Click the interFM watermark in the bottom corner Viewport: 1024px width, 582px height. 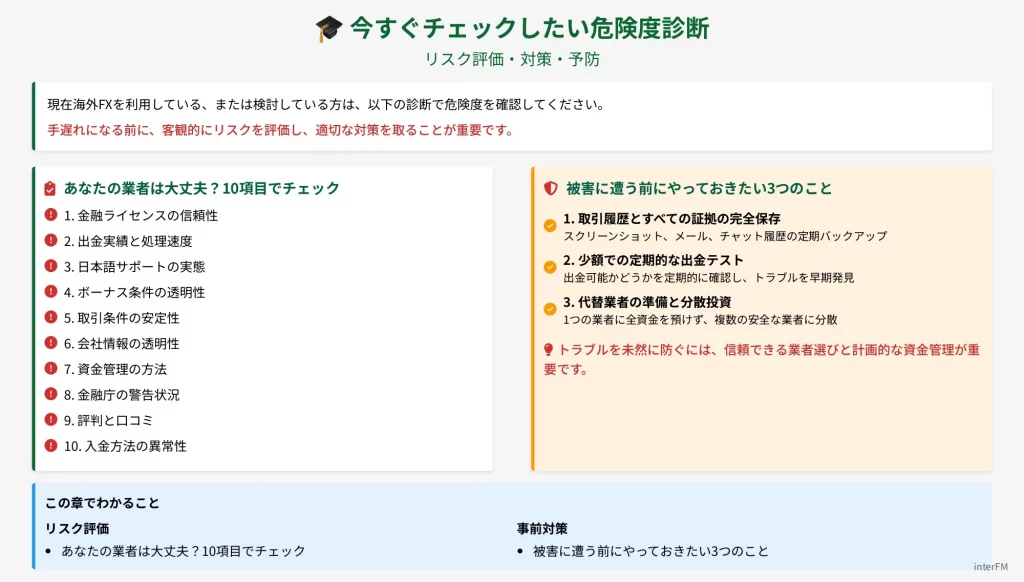point(994,567)
